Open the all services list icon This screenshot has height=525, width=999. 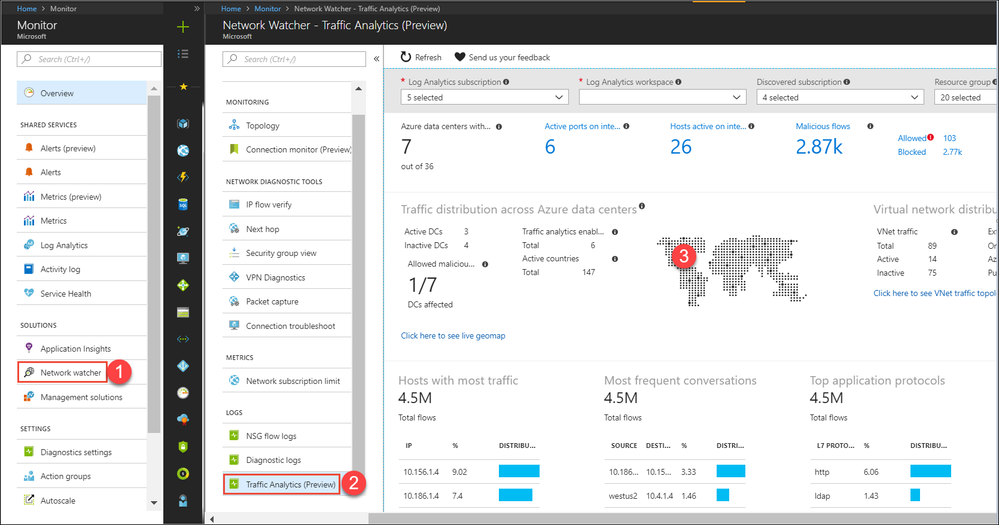click(x=183, y=54)
